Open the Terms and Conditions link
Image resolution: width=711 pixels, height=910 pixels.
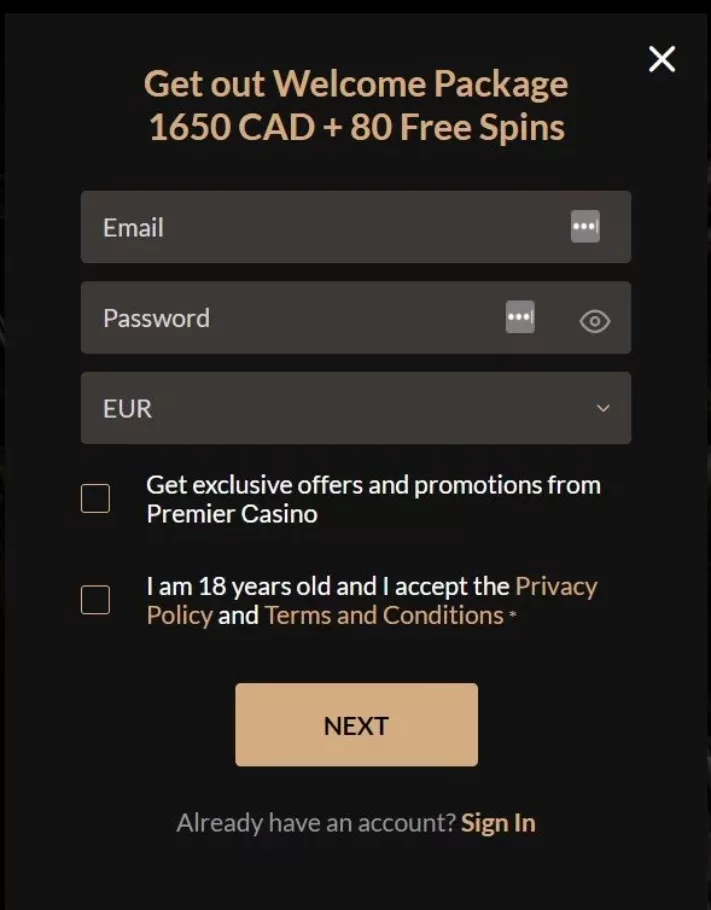(x=384, y=615)
